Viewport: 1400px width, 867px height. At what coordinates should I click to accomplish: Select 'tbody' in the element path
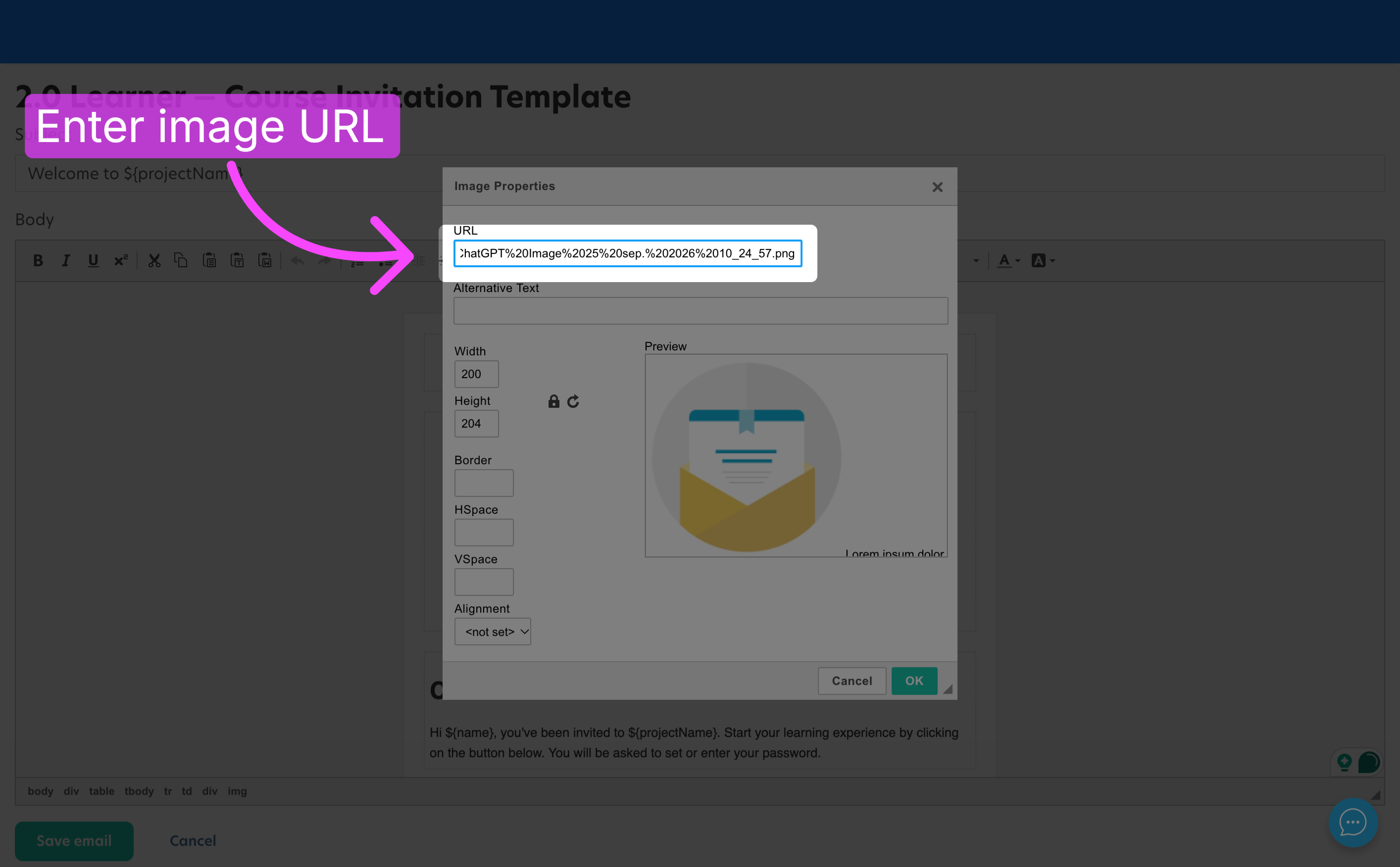(x=139, y=791)
